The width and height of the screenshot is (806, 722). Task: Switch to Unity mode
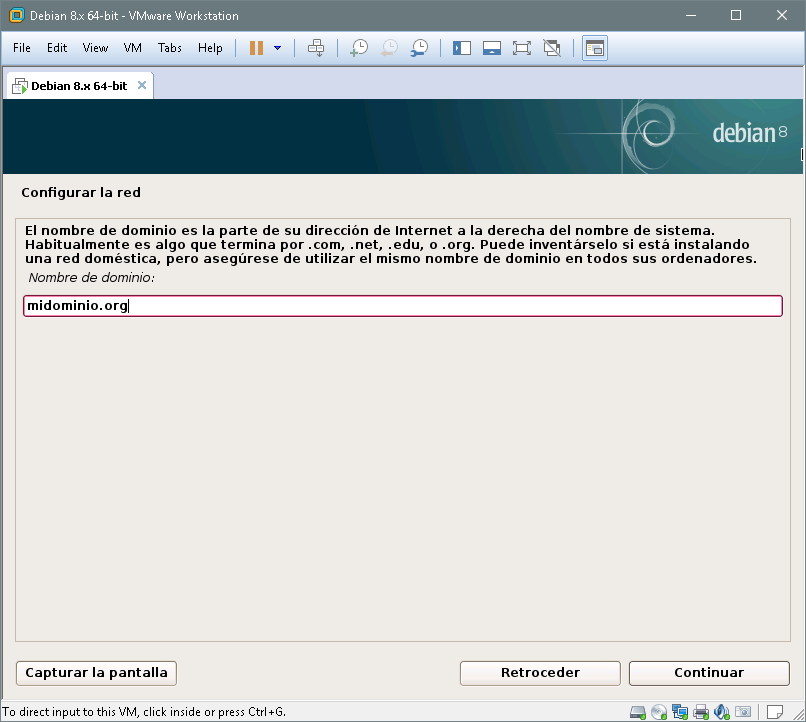pyautogui.click(x=551, y=48)
